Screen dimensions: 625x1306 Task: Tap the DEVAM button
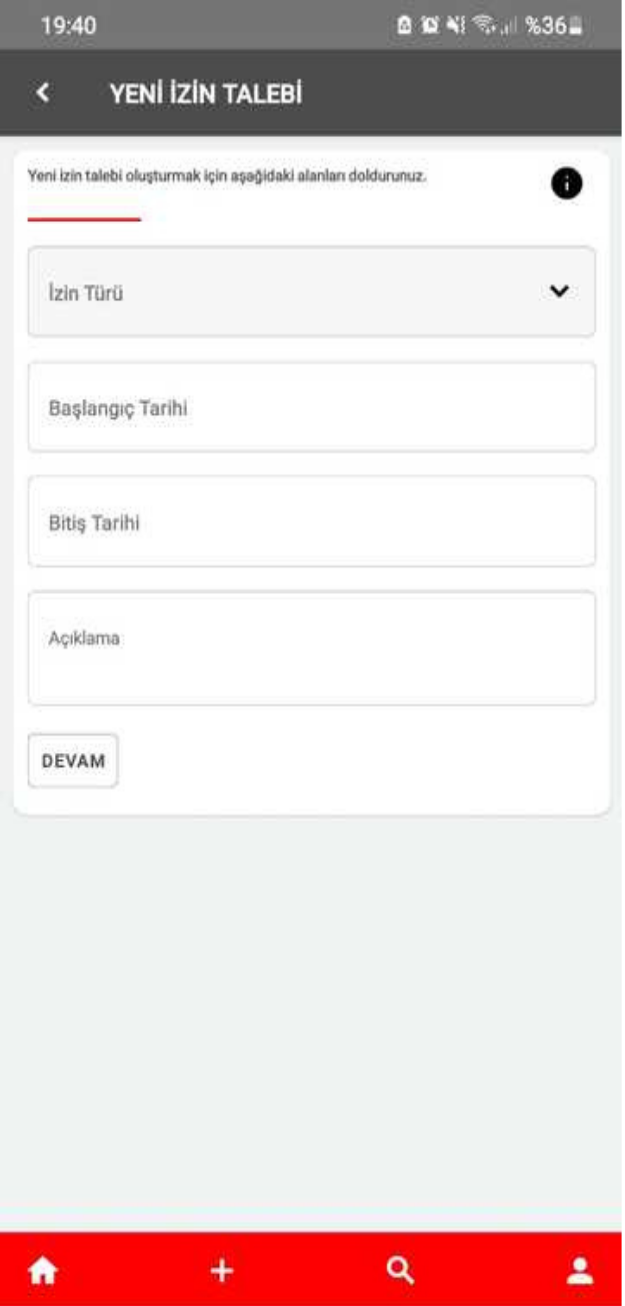(x=73, y=761)
